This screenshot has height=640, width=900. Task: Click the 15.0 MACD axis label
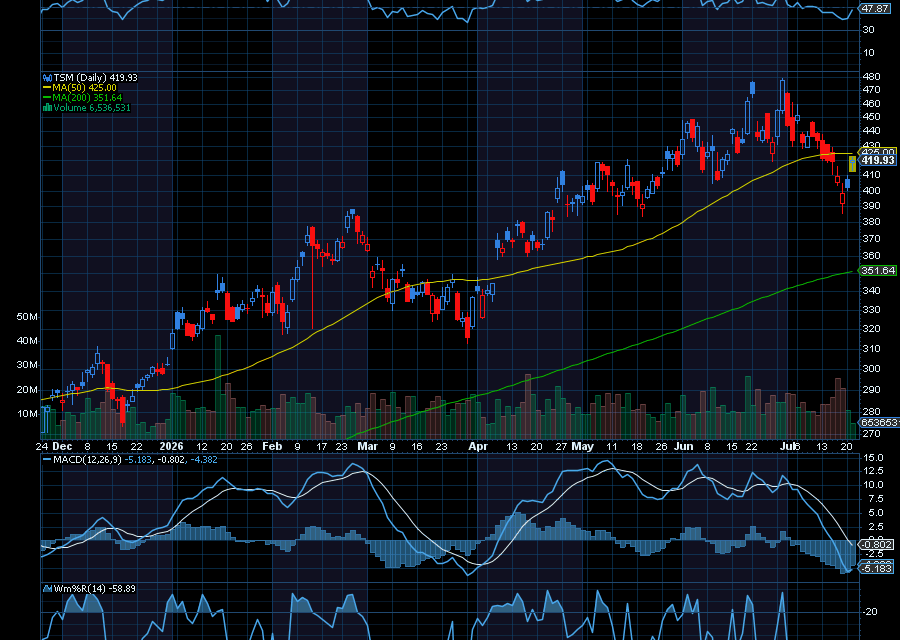[872, 457]
